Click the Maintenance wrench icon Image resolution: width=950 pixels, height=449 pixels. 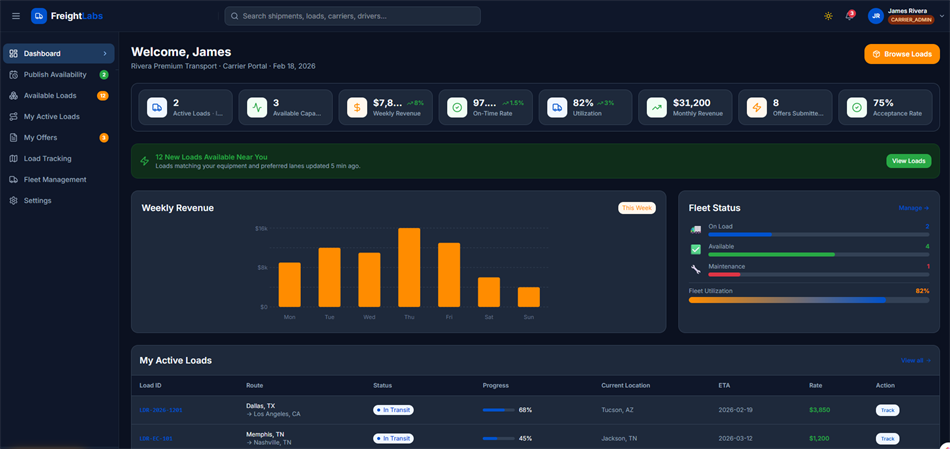(696, 269)
